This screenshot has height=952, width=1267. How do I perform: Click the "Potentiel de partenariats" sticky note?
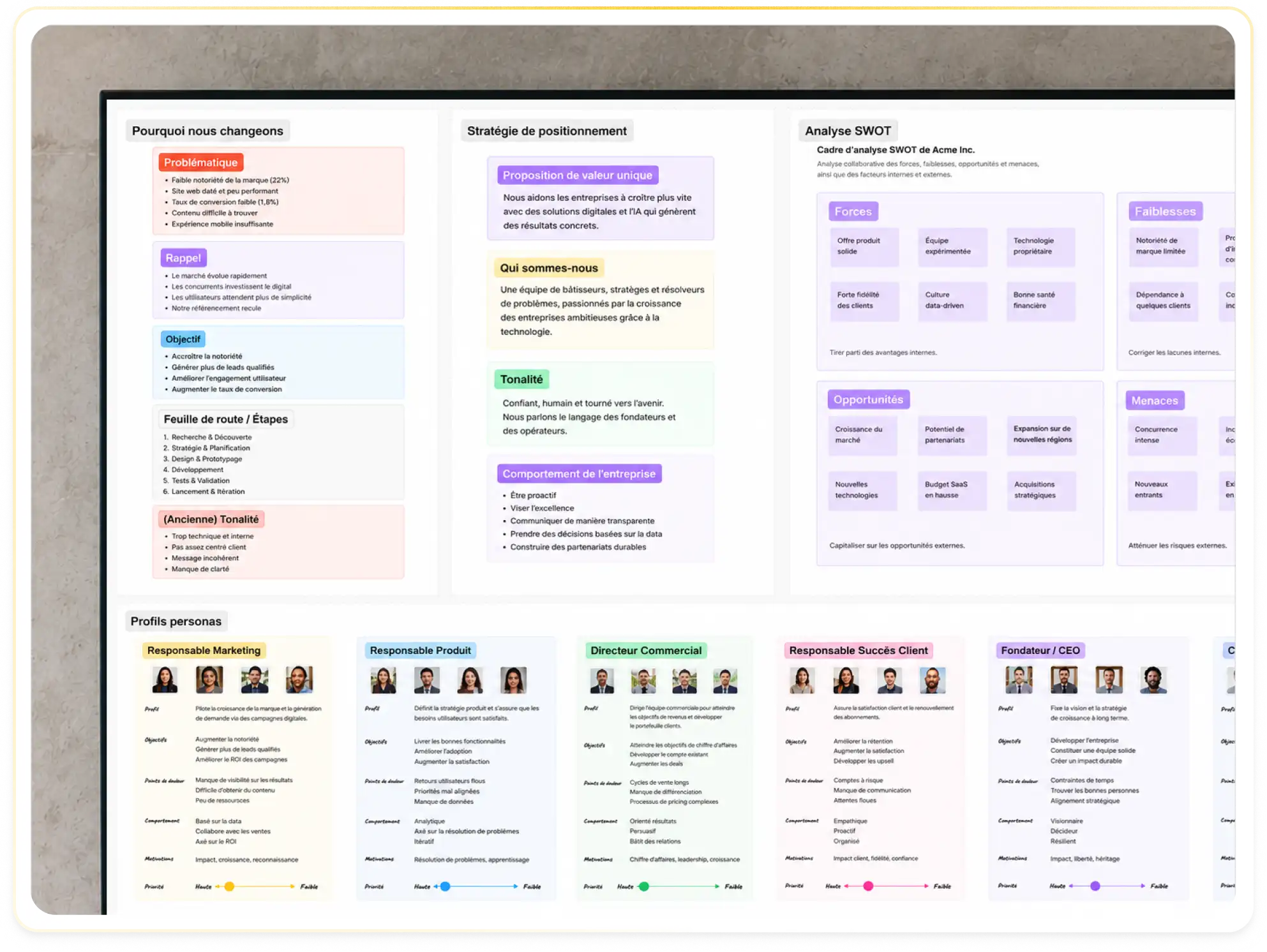(952, 436)
